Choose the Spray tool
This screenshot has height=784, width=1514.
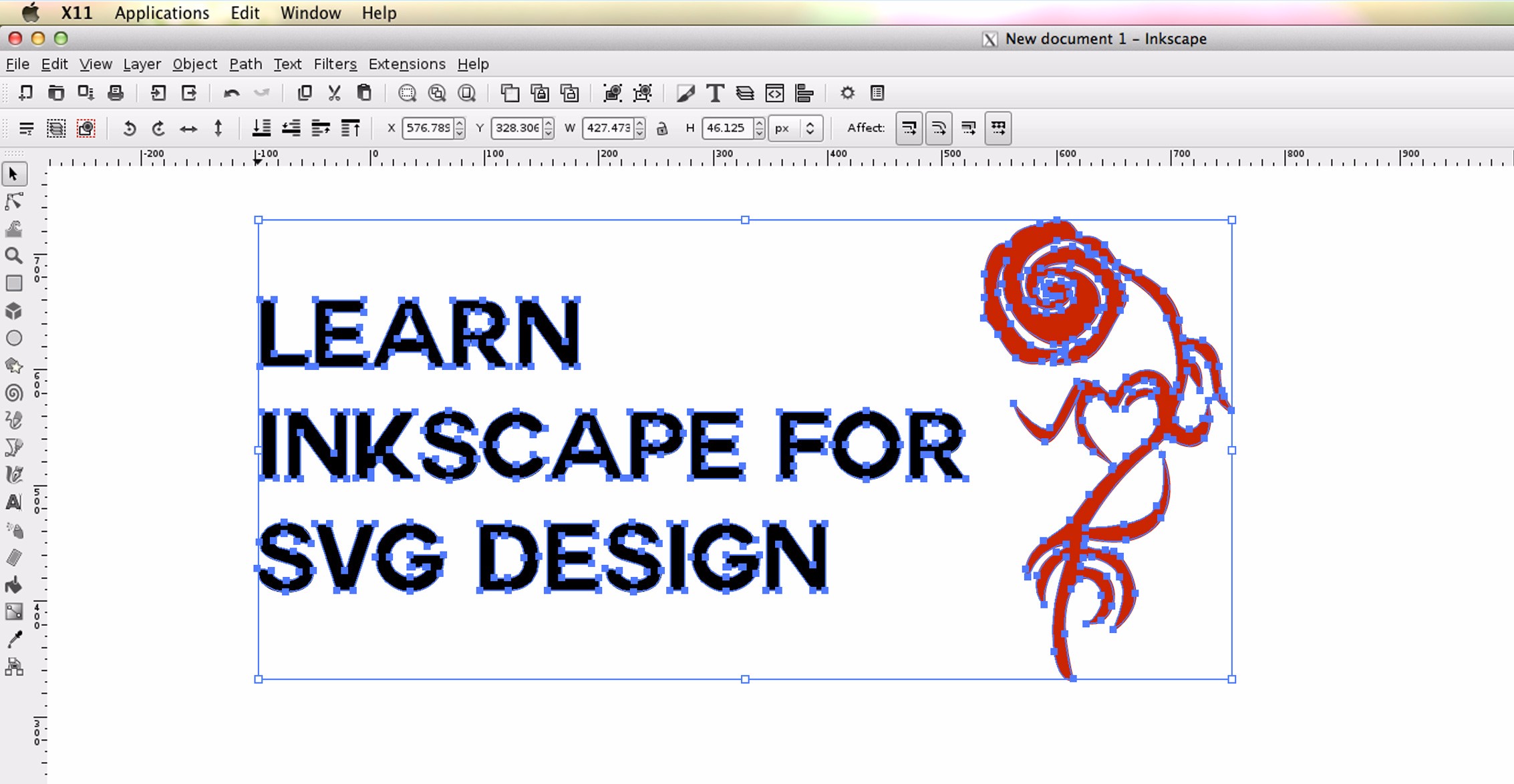click(x=14, y=530)
